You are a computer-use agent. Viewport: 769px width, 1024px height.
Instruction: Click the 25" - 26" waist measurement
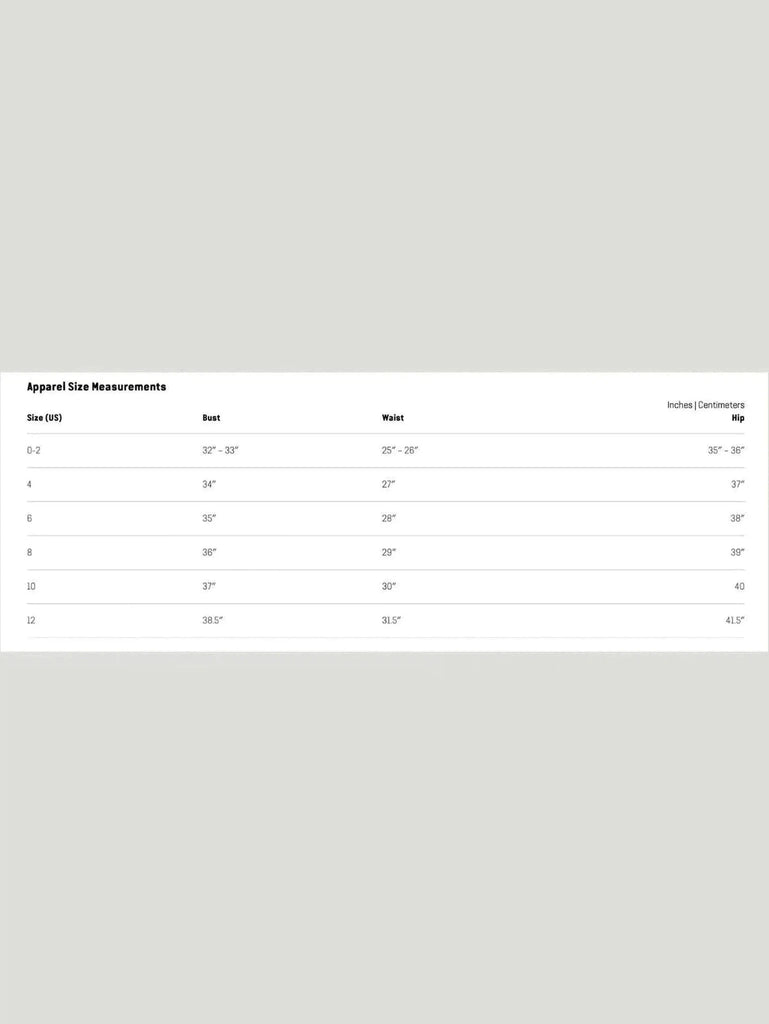point(399,450)
